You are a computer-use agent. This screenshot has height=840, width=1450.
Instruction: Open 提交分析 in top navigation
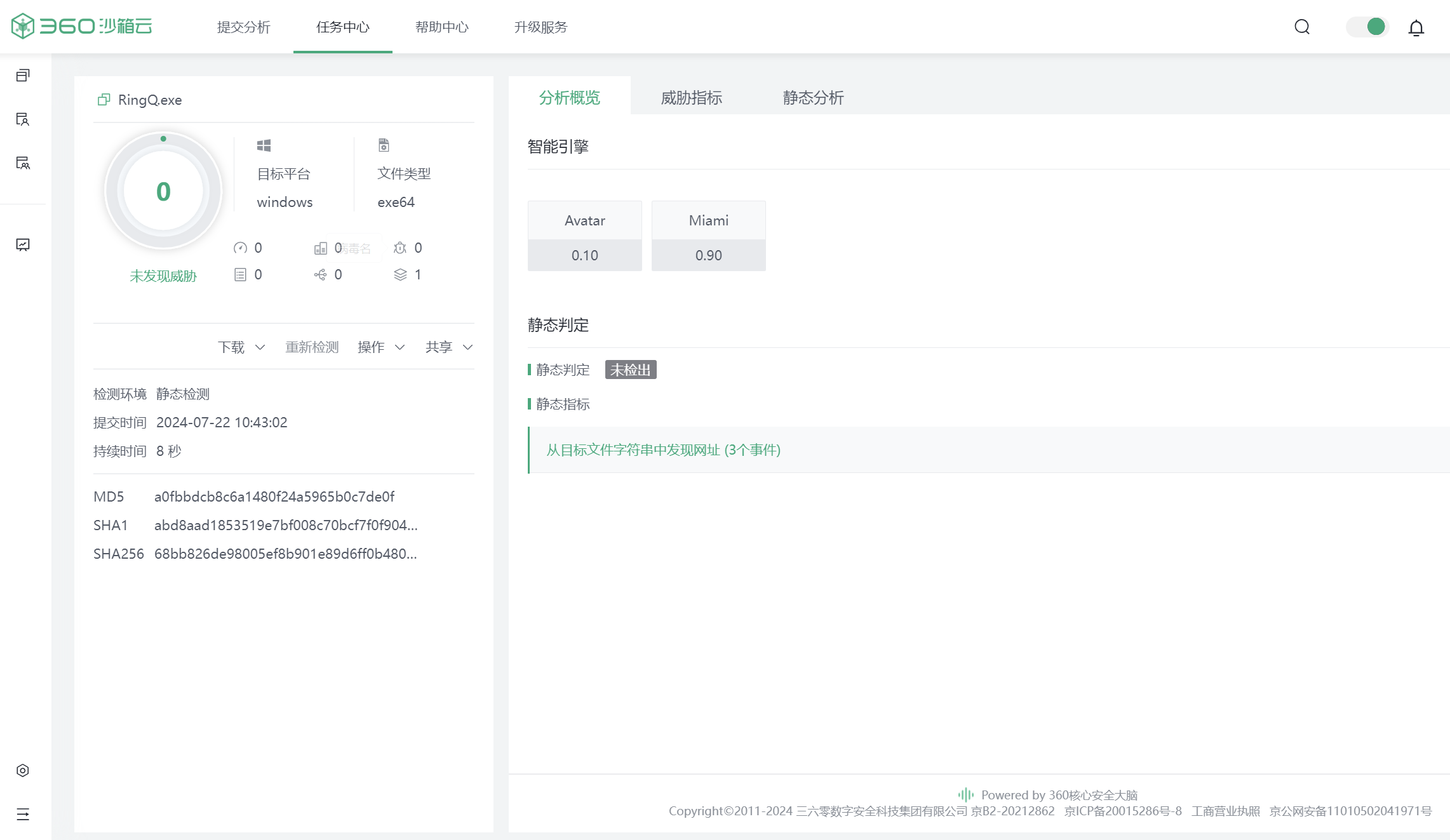coord(243,27)
